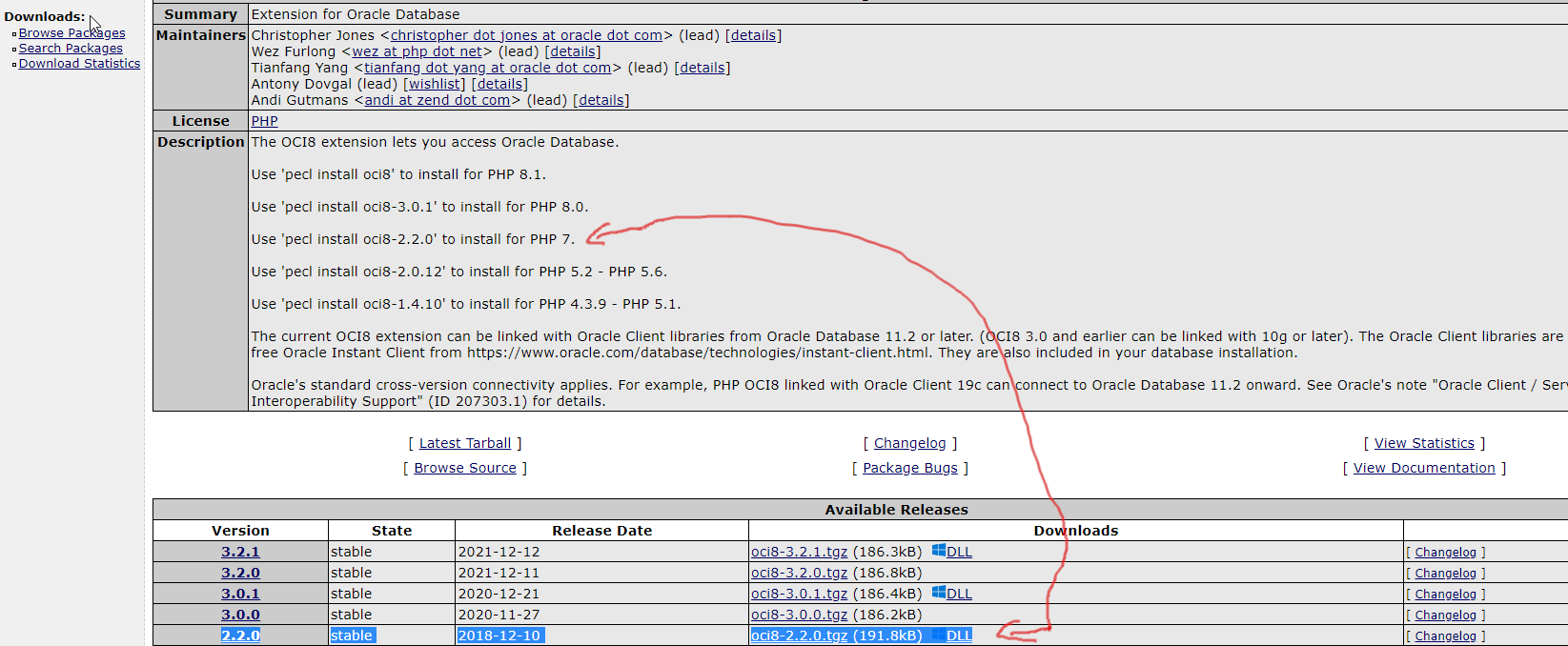Viewport: 1568px width, 646px height.
Task: Click Wez Furlong's email link
Action: (x=417, y=51)
